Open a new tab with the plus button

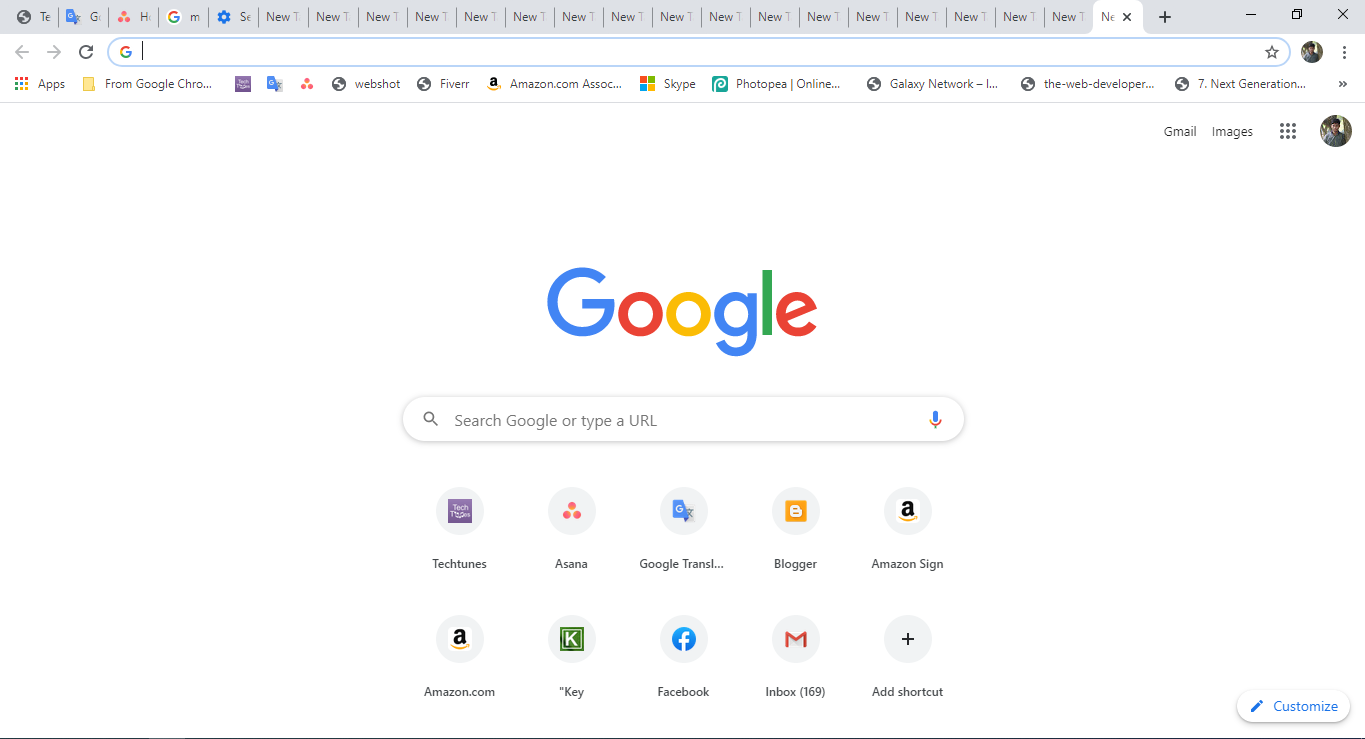pyautogui.click(x=1165, y=17)
